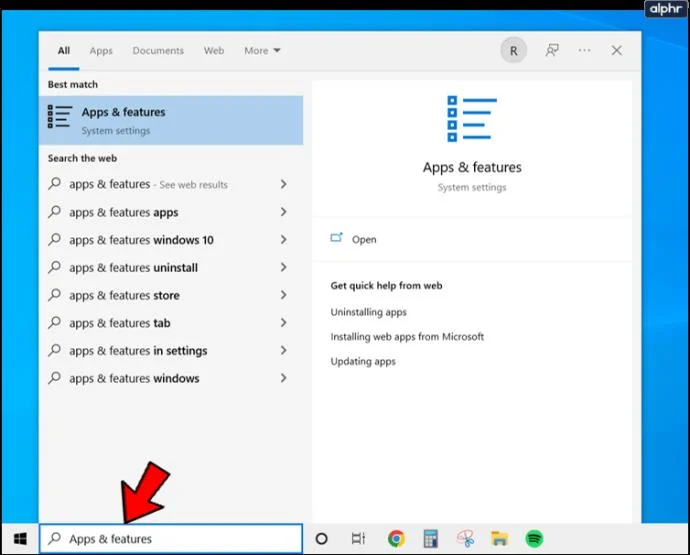Click the large Apps & features preview icon
This screenshot has width=690, height=555.
(472, 119)
